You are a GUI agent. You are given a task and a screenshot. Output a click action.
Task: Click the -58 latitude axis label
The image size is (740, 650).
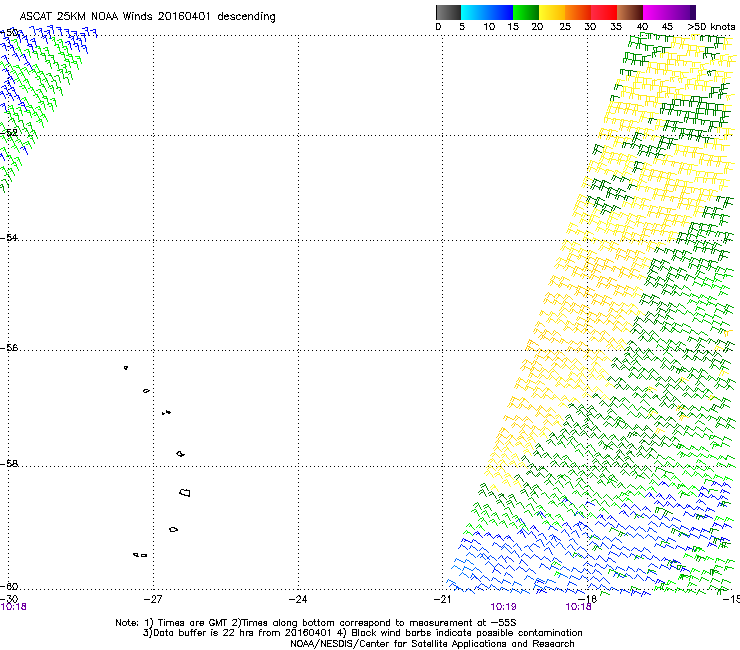click(9, 464)
